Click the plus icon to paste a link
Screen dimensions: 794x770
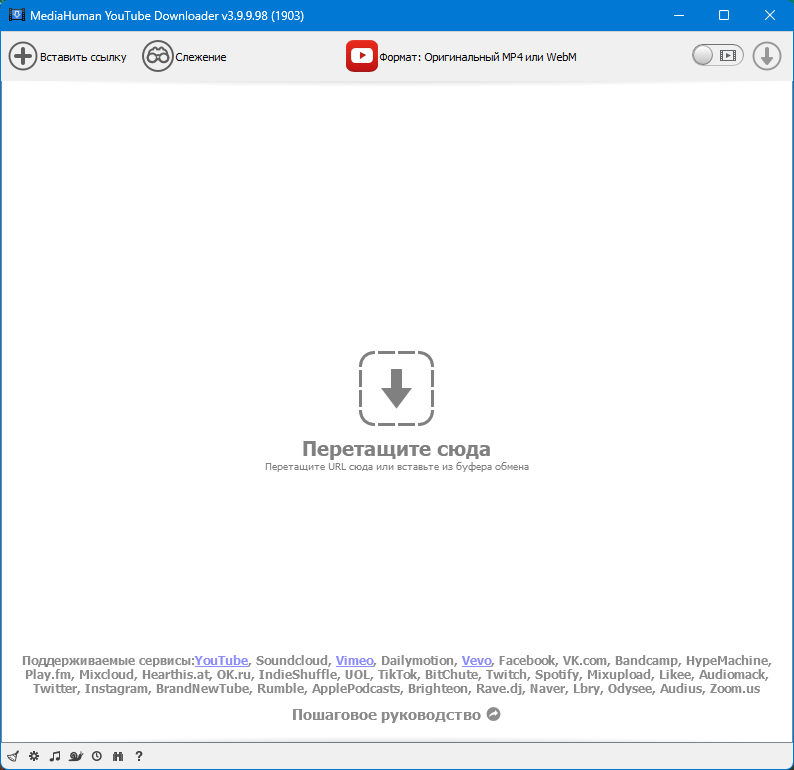point(23,56)
